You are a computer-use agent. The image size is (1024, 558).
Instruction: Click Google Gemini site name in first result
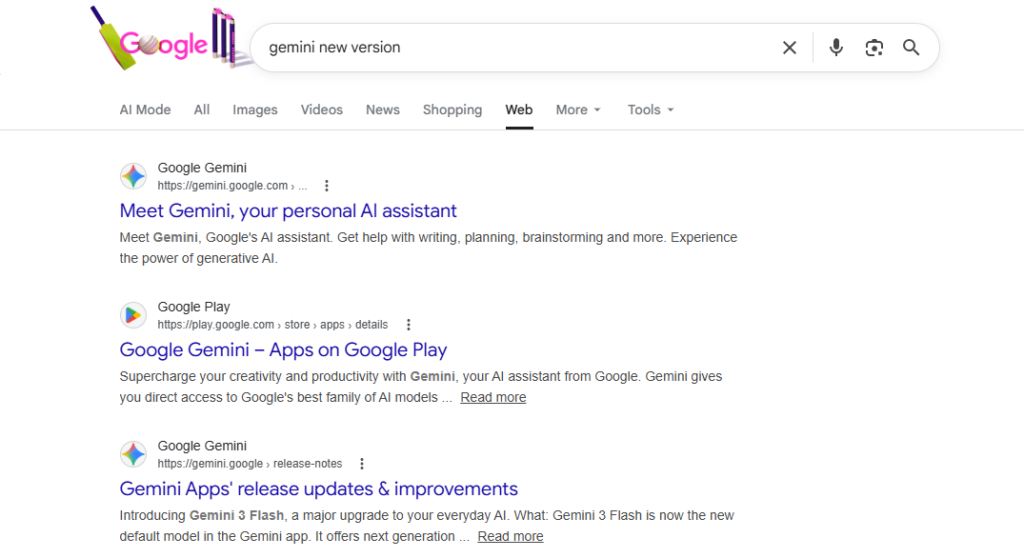(202, 168)
